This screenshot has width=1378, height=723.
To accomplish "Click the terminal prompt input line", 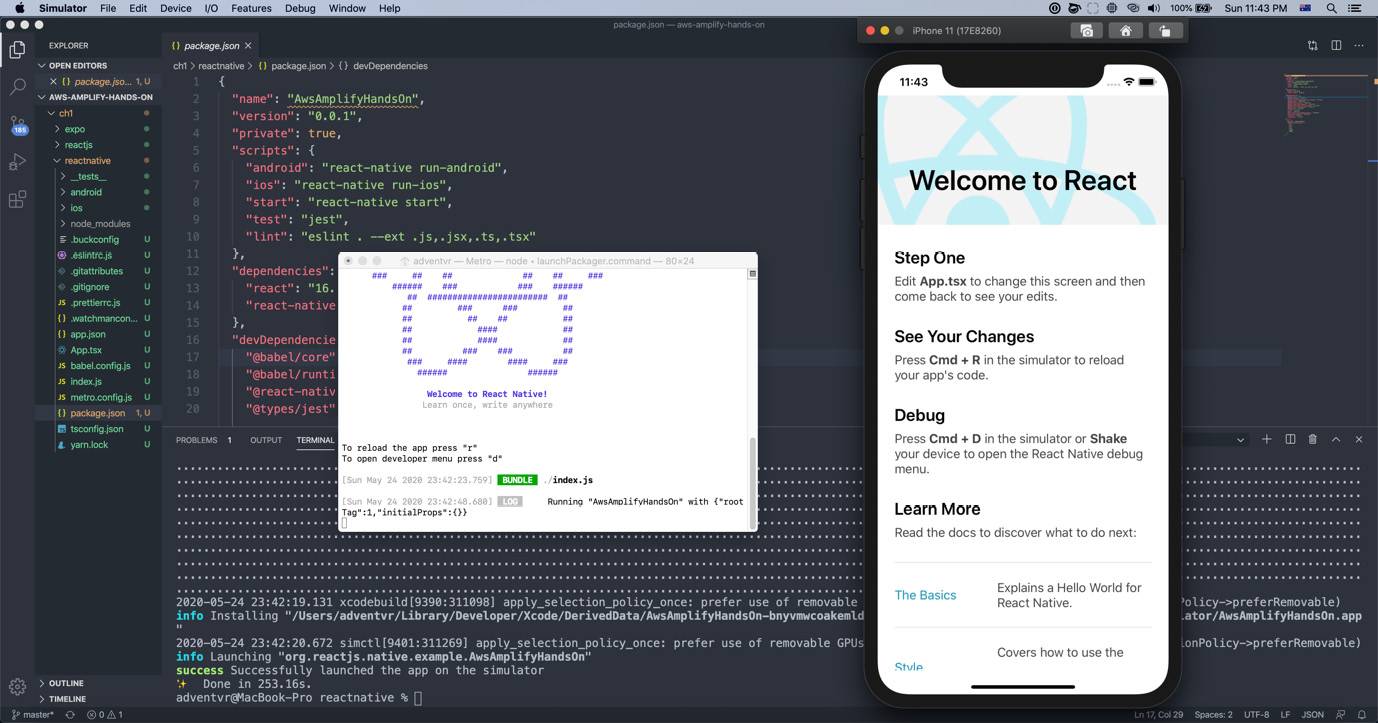I will point(298,698).
